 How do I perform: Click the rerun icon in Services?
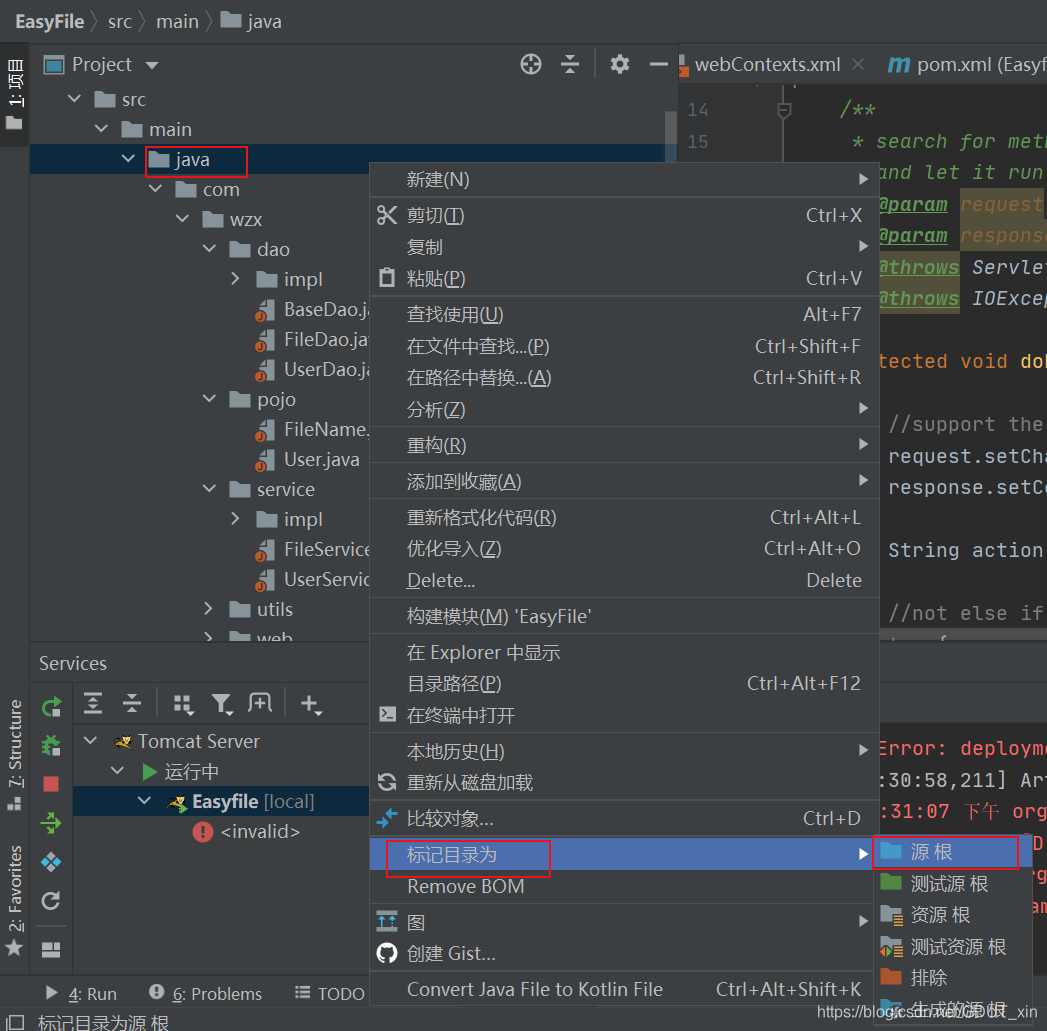[x=51, y=706]
